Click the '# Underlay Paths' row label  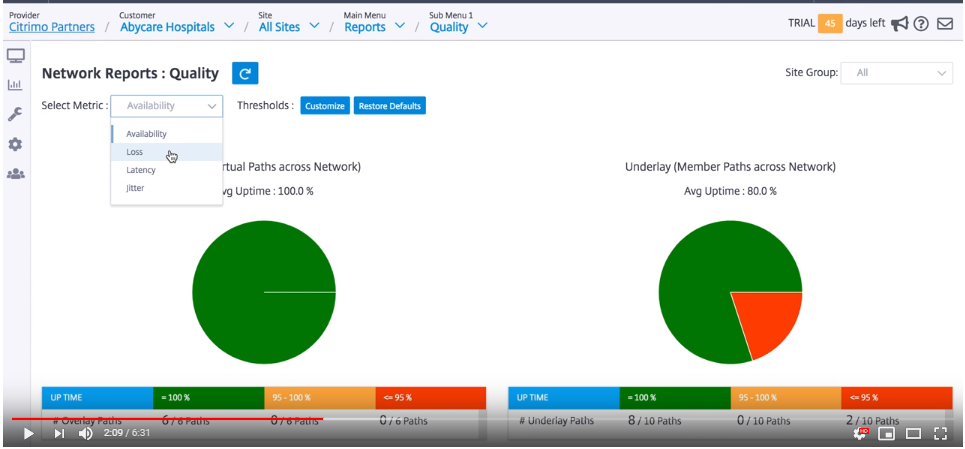point(556,421)
